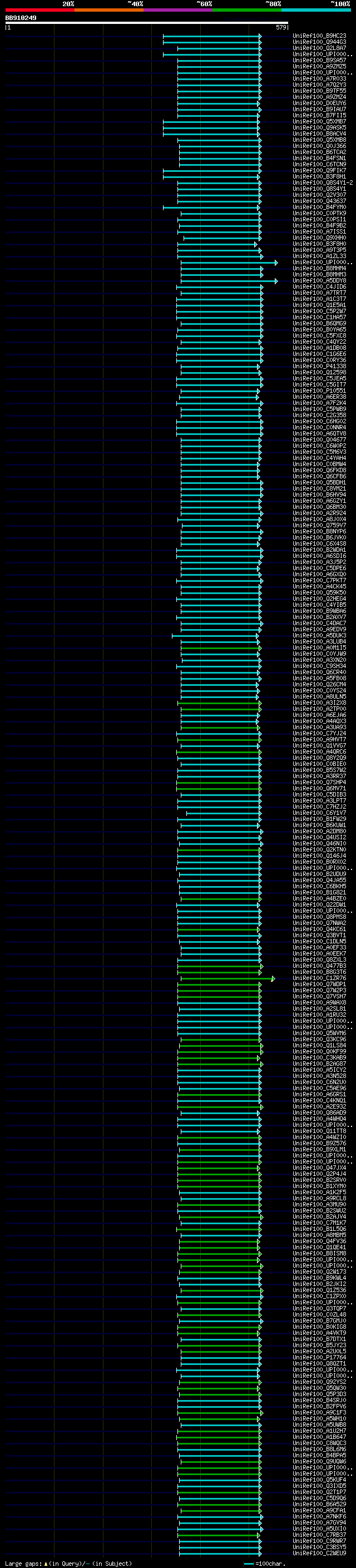Click hit label UniRef100_A7F2K4
This screenshot has width=356, height=1568.
coord(319,403)
